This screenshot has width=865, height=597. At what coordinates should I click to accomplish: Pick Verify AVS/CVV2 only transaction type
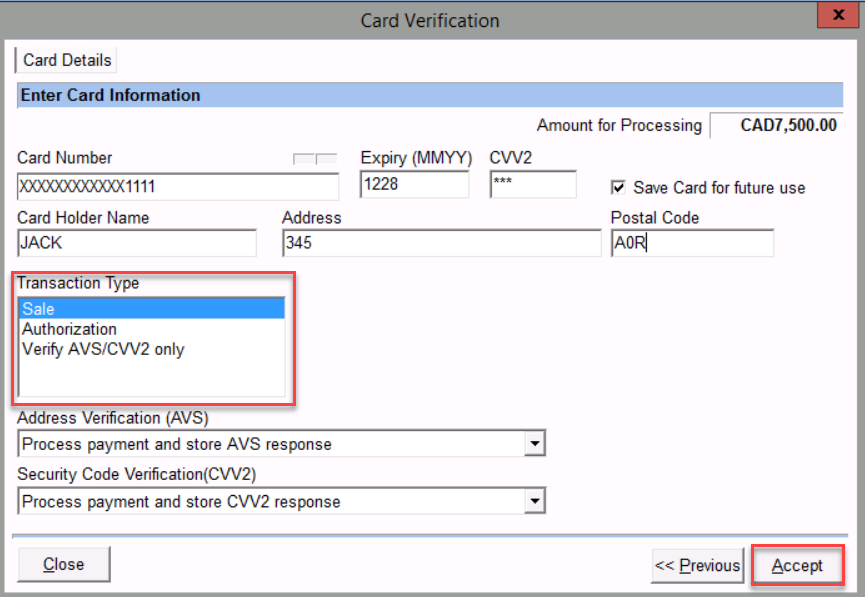(103, 349)
